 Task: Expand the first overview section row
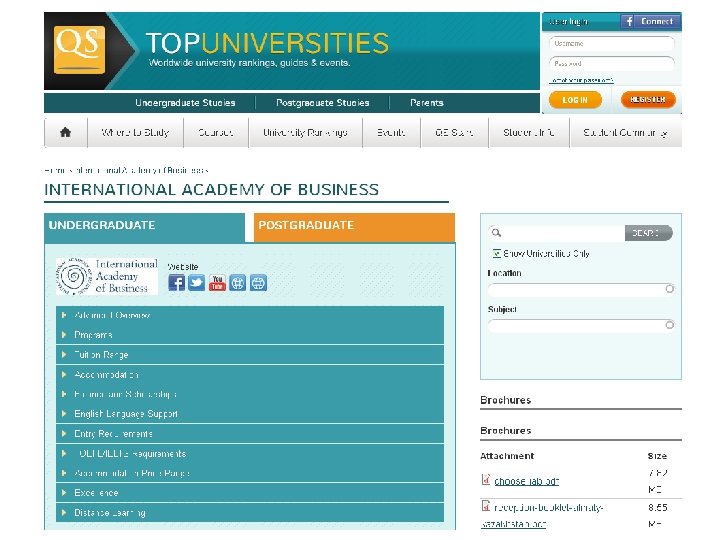[x=250, y=315]
